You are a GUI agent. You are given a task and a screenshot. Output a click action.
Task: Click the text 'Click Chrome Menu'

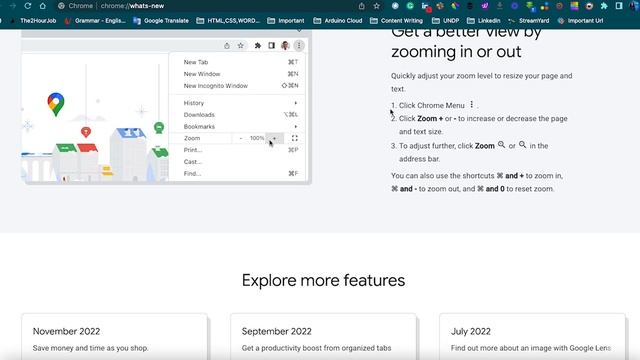[431, 105]
